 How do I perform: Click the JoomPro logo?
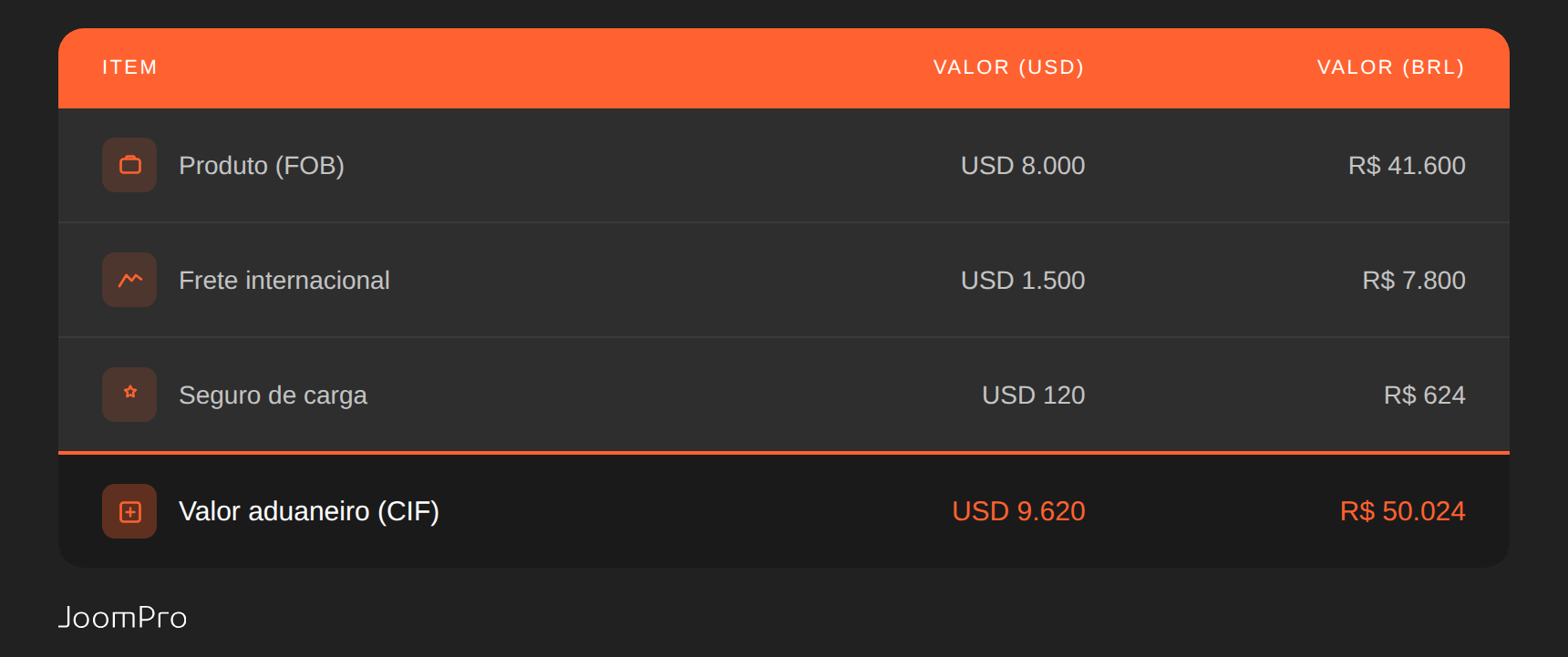point(123,618)
